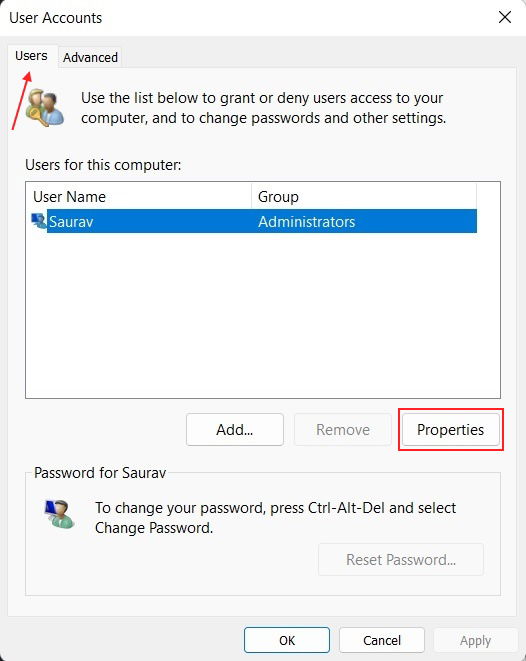526x661 pixels.
Task: Click the two-users-with-key icon
Action: click(x=45, y=107)
